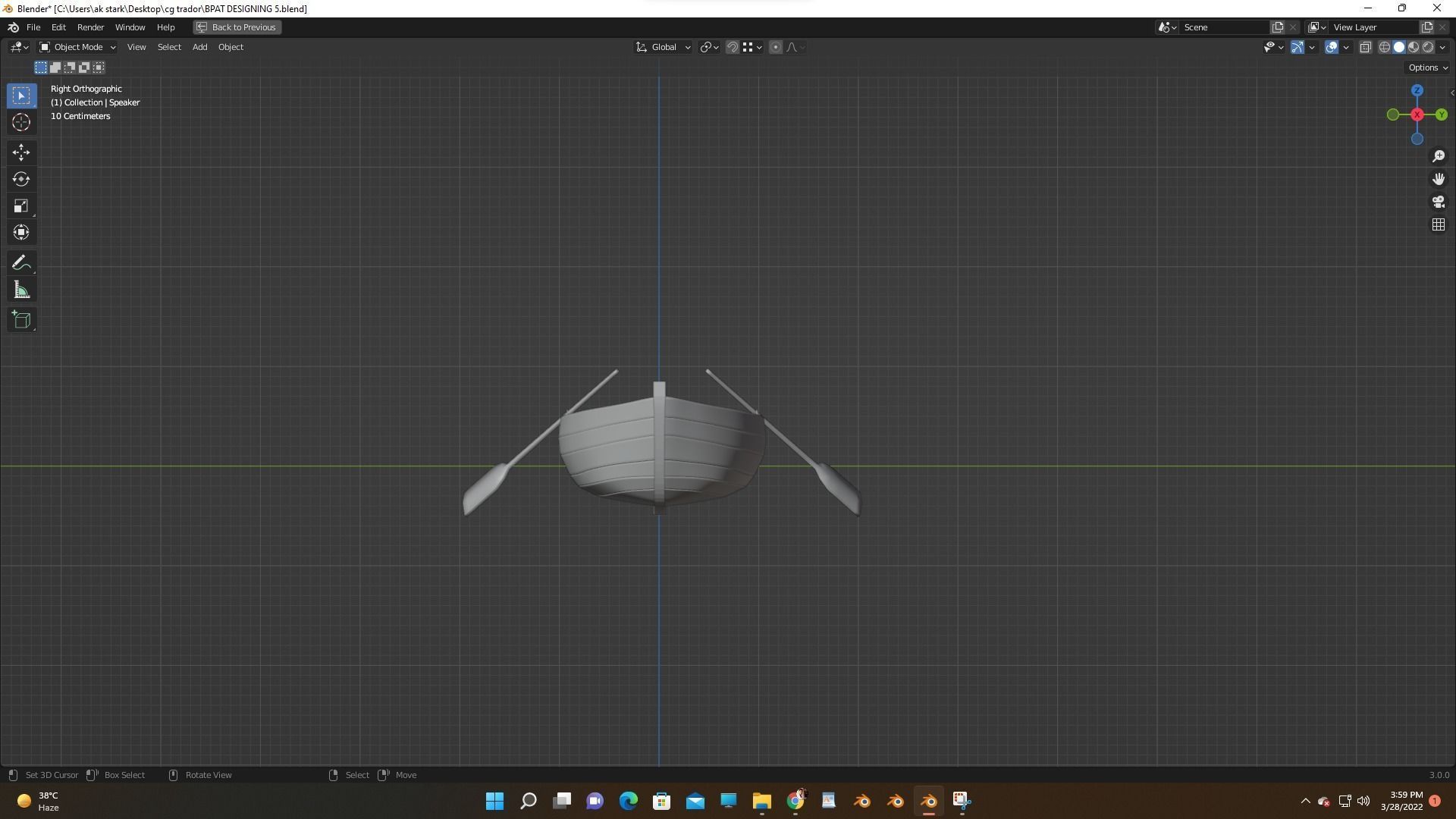Toggle camera view button
1456x819 pixels.
[1439, 202]
